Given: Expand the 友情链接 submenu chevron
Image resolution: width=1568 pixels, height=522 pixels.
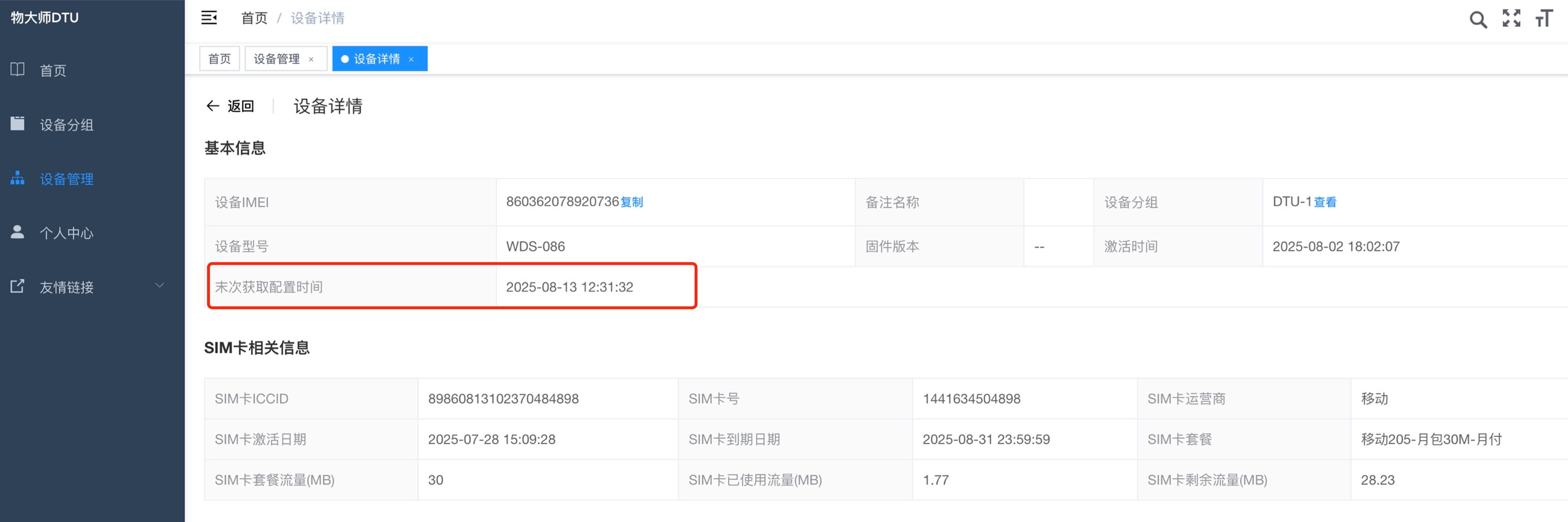Looking at the screenshot, I should point(159,286).
